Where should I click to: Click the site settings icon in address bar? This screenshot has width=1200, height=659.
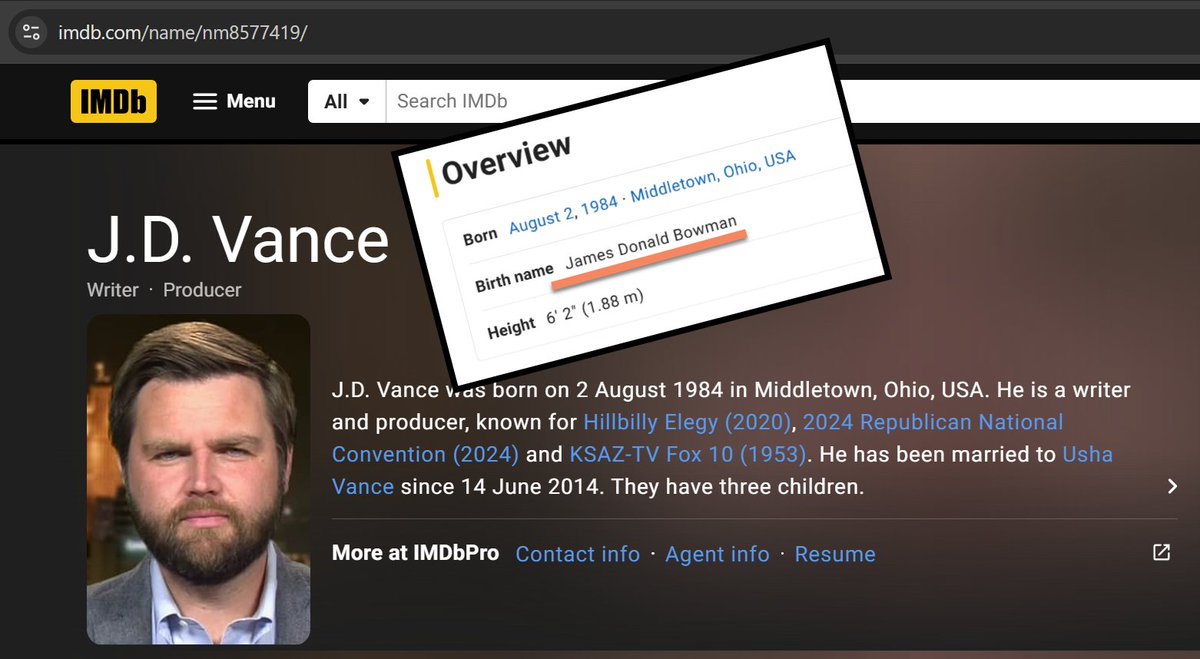31,32
